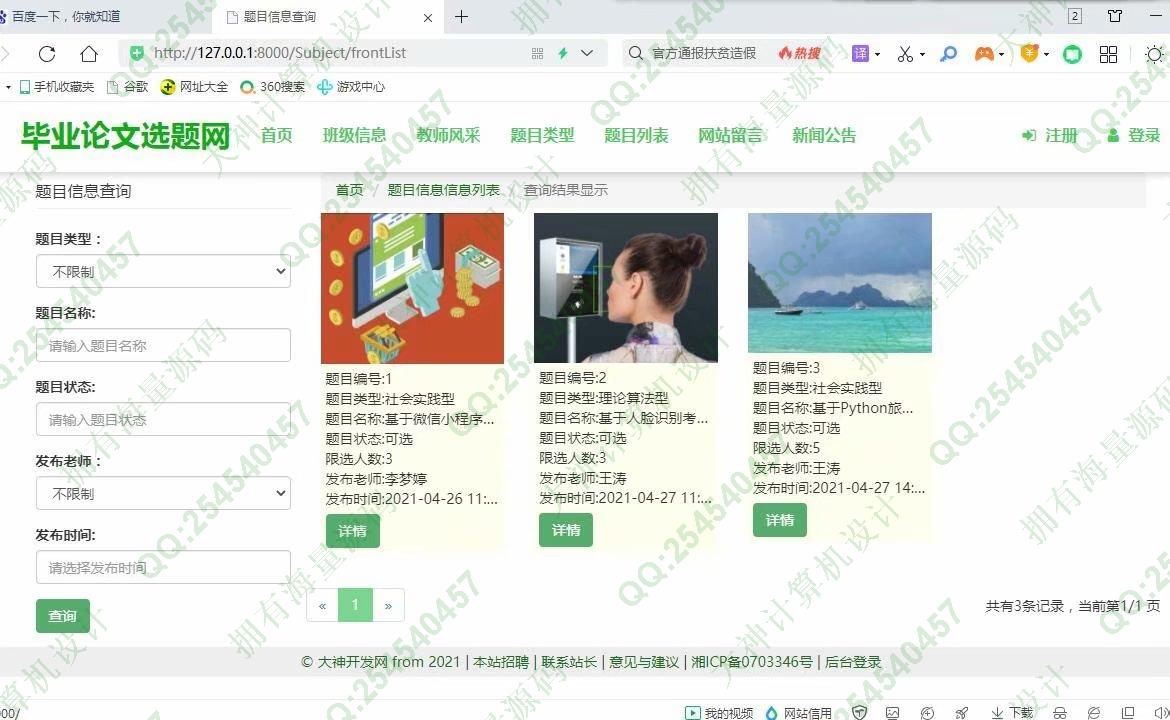Click the green lightning speed-mode icon
The image size is (1170, 720).
[563, 53]
